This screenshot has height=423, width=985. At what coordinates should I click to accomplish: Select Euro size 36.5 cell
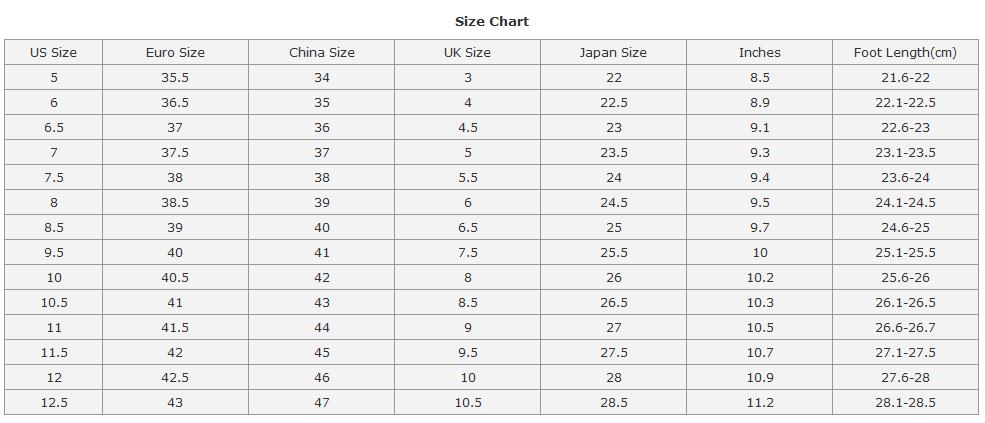175,102
